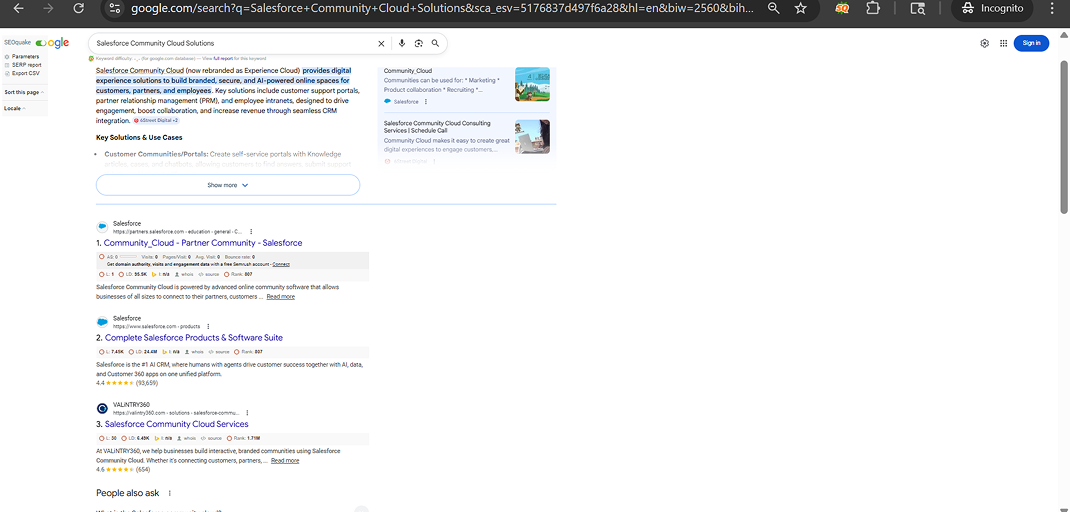
Task: Bookmark this page with the star icon
Action: point(800,8)
